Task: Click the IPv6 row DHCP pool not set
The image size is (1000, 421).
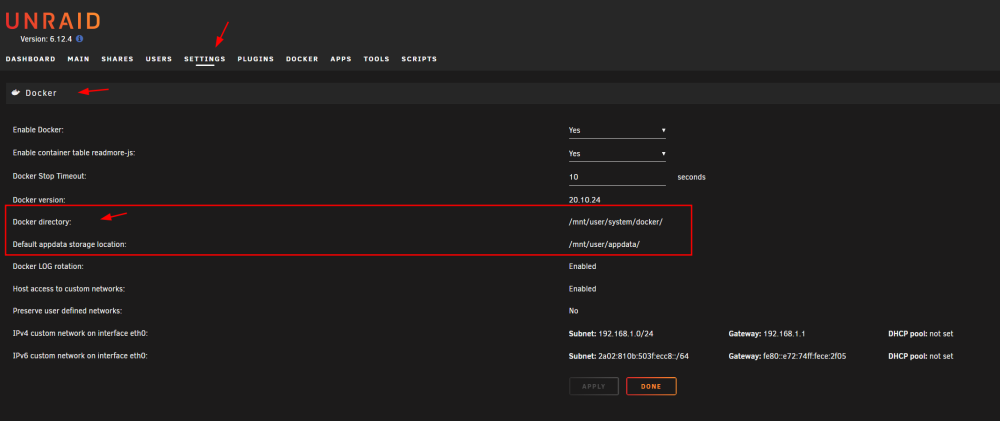Action: click(920, 356)
